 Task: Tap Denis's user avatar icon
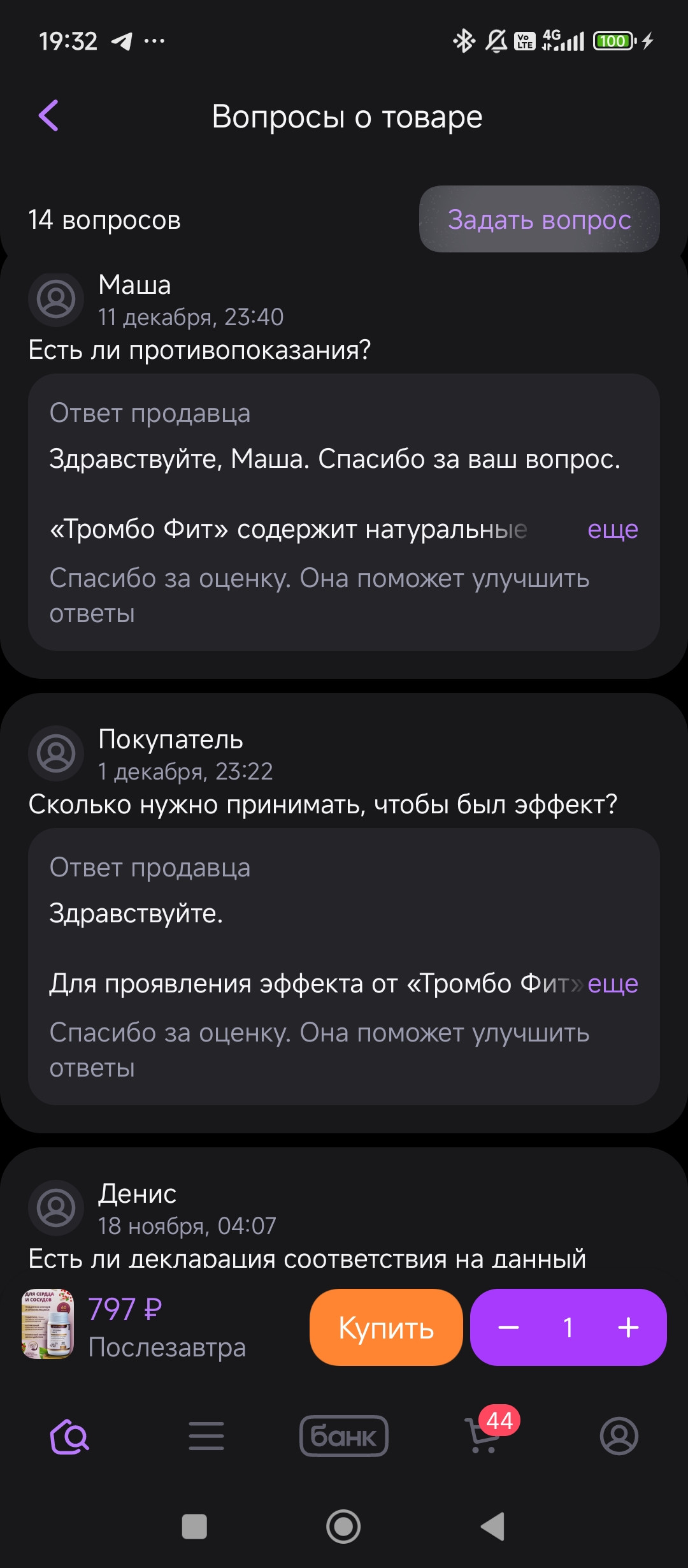pyautogui.click(x=56, y=1208)
